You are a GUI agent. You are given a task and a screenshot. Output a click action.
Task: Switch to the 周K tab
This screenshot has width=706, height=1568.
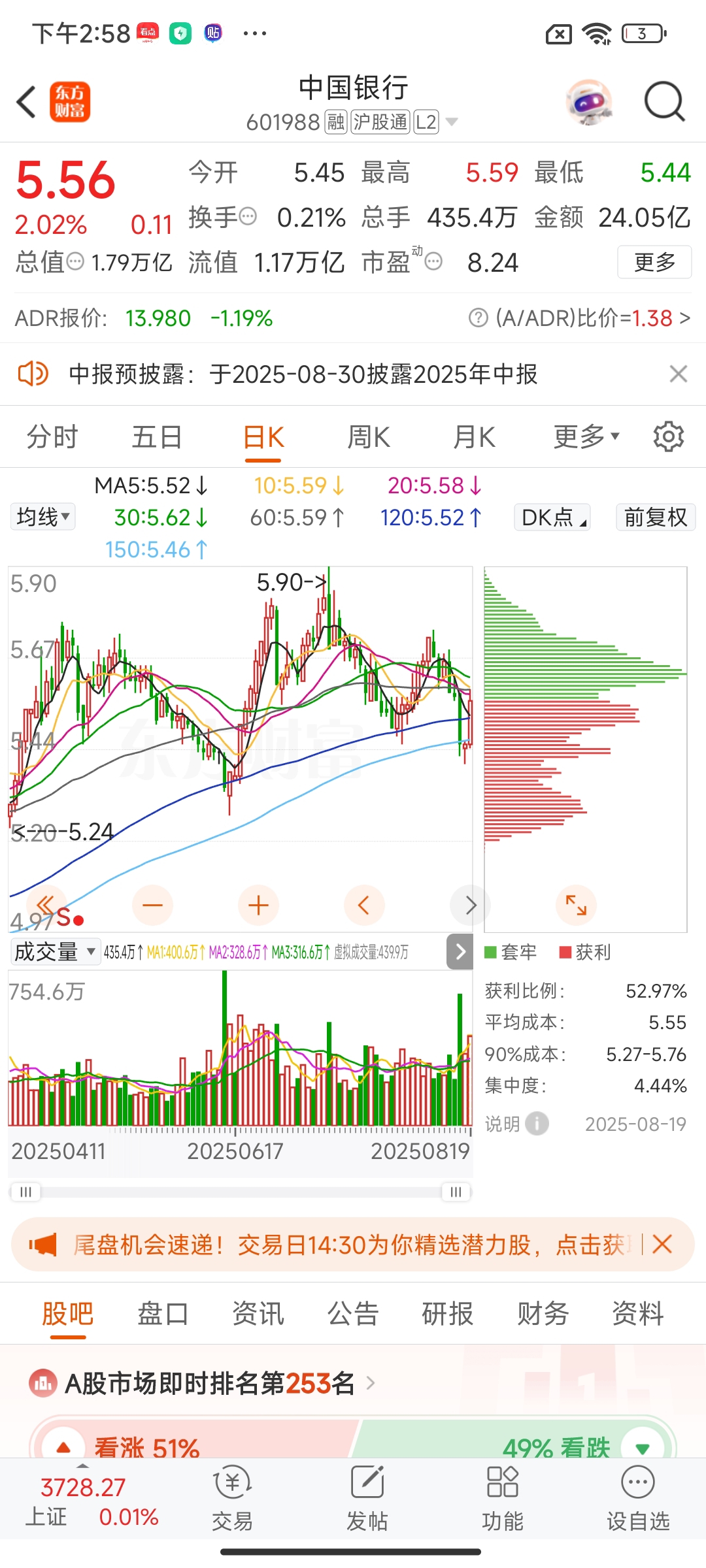click(x=369, y=436)
